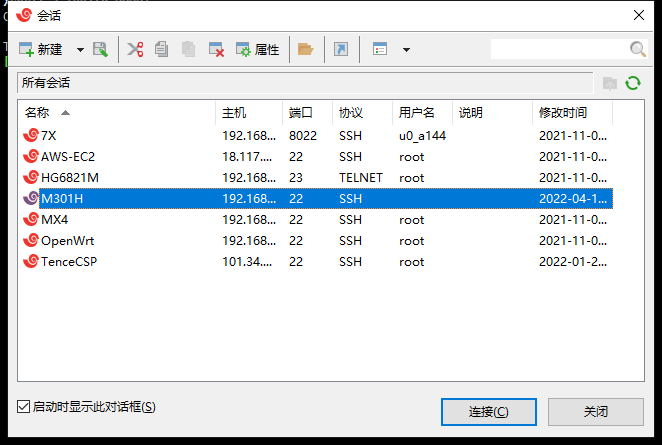This screenshot has height=445, width=662.
Task: Click the 关闭 close button
Action: click(596, 412)
